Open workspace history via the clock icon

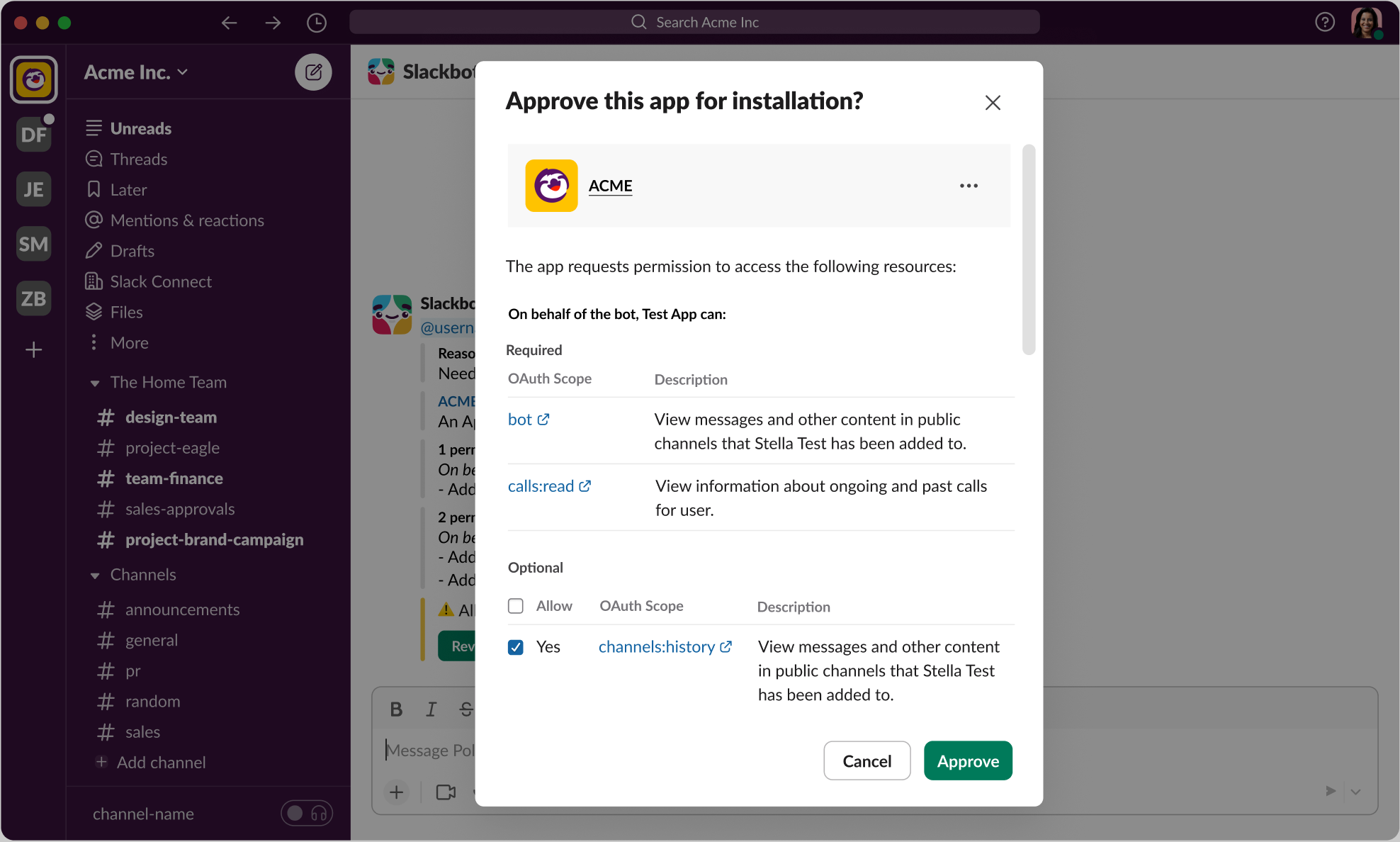[x=317, y=22]
